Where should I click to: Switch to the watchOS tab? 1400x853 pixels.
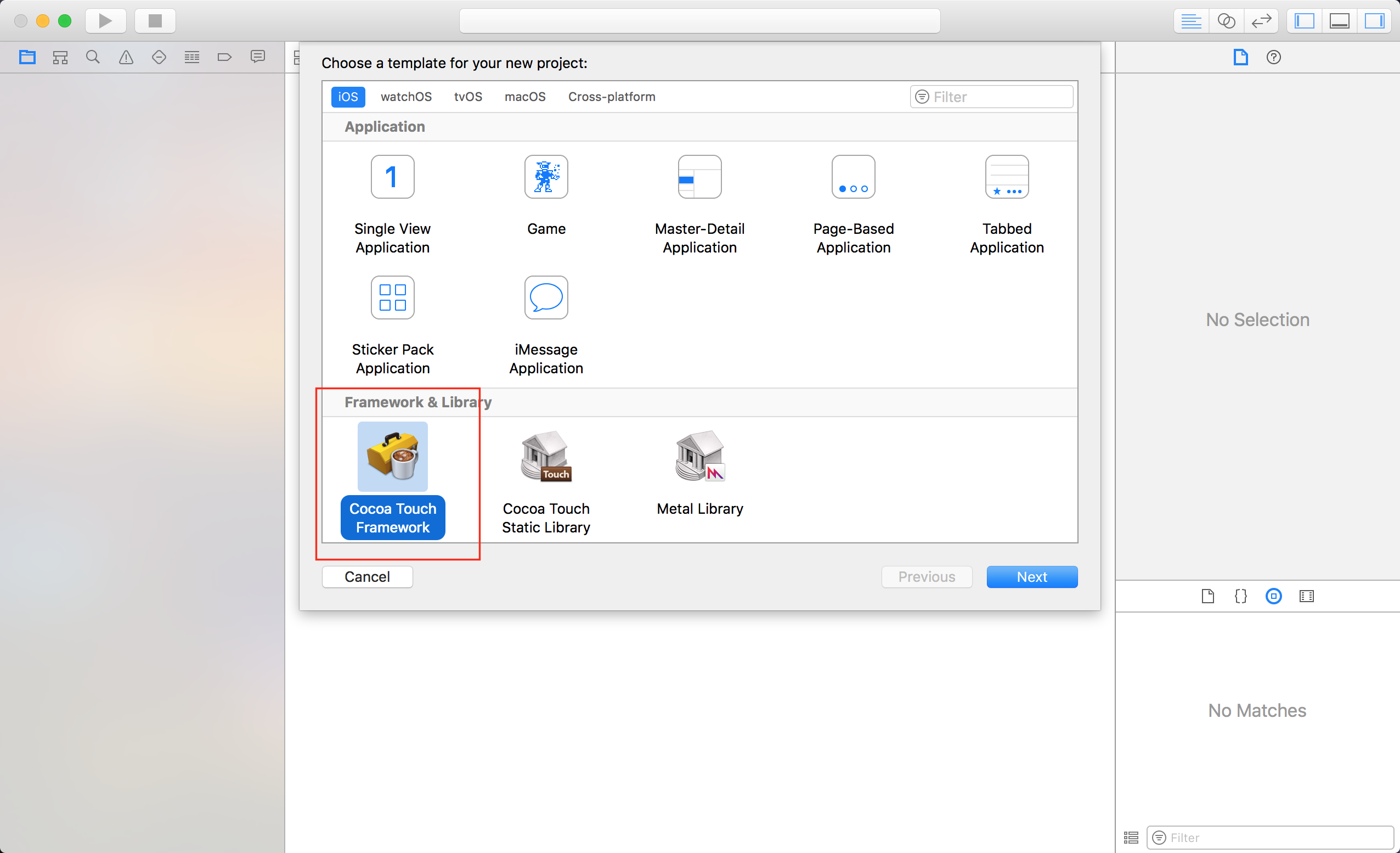click(406, 97)
